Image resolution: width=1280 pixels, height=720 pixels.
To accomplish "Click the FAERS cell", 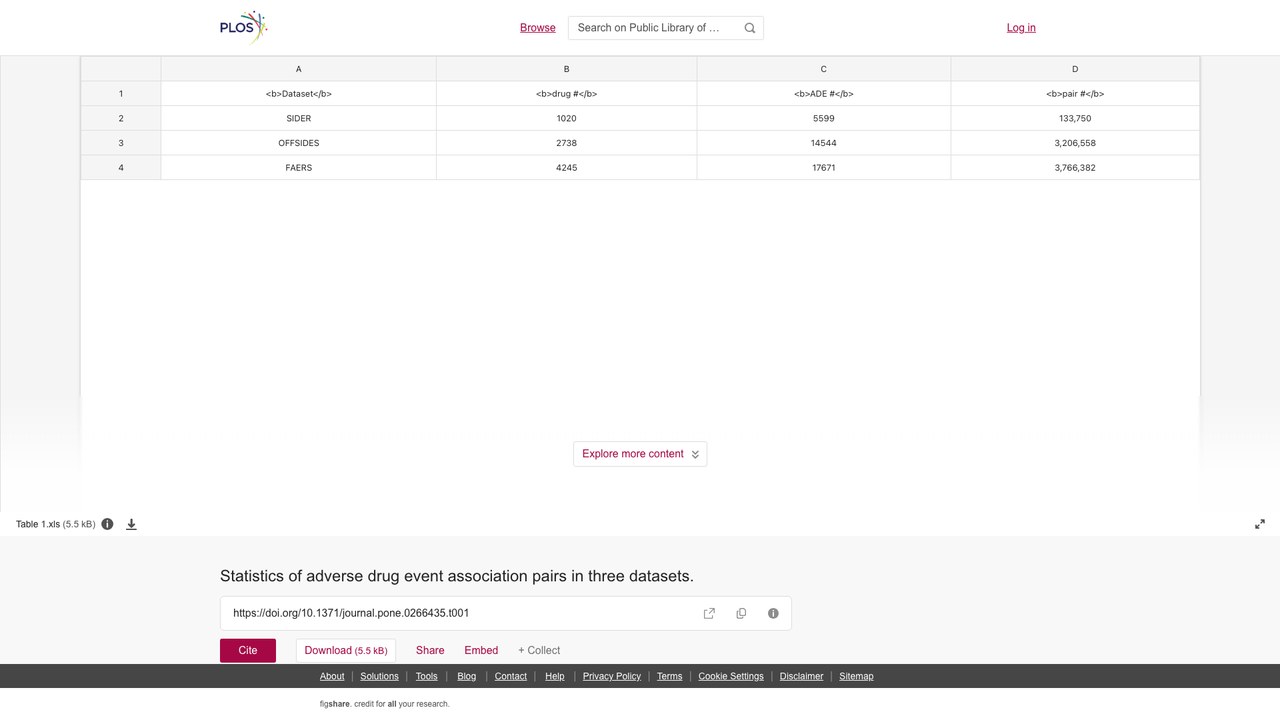I will (x=298, y=168).
